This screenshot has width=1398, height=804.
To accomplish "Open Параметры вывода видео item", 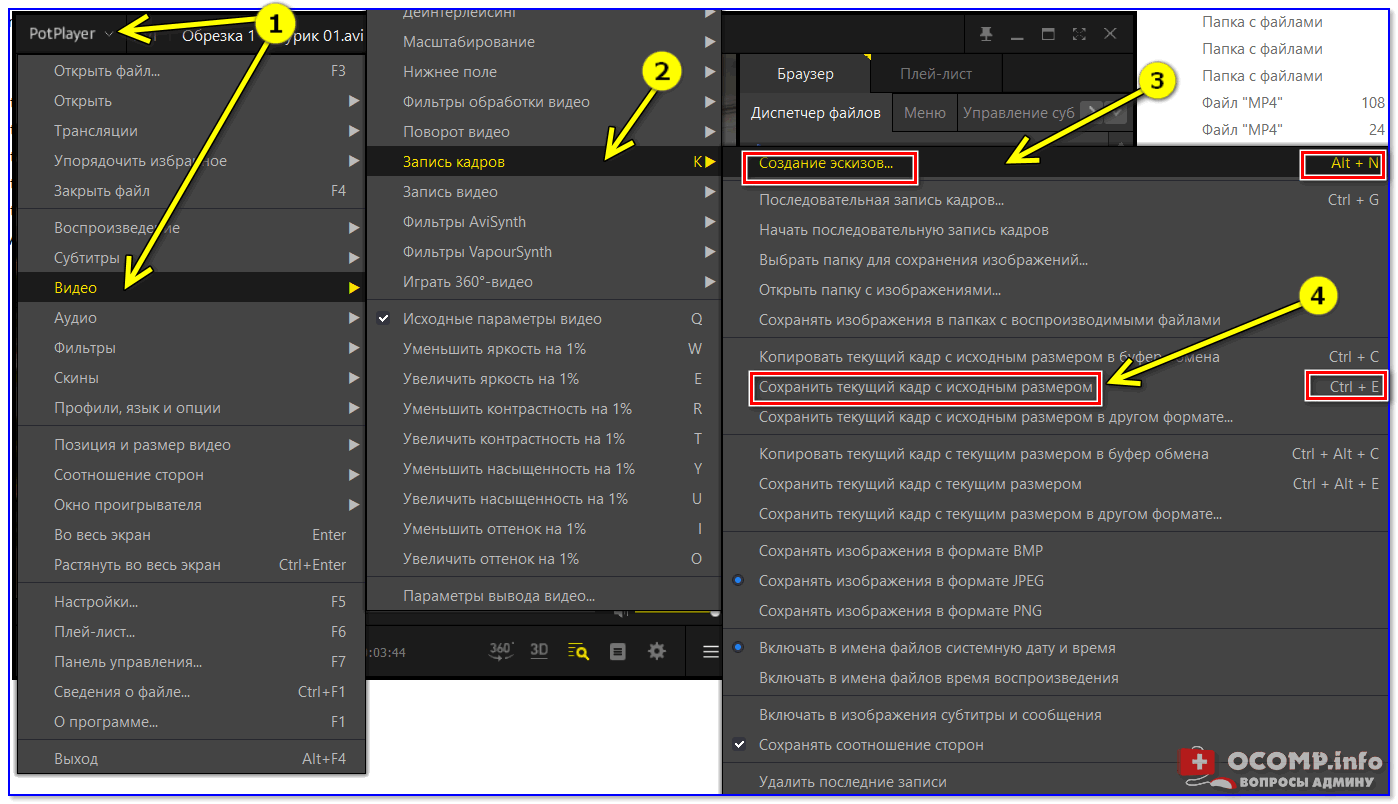I will tap(498, 596).
